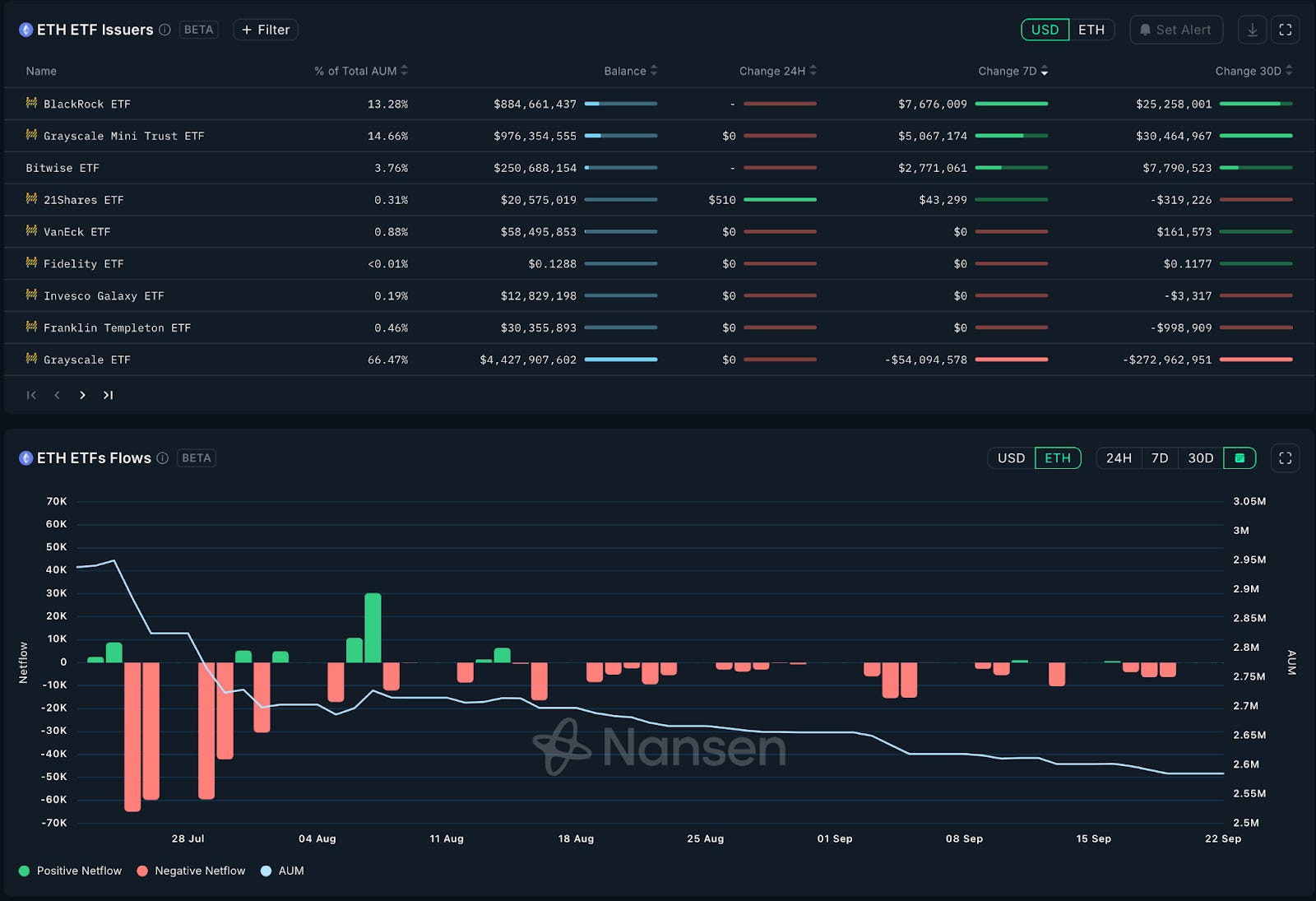Click the Fidelity ETF balance $0.1288

pos(553,264)
